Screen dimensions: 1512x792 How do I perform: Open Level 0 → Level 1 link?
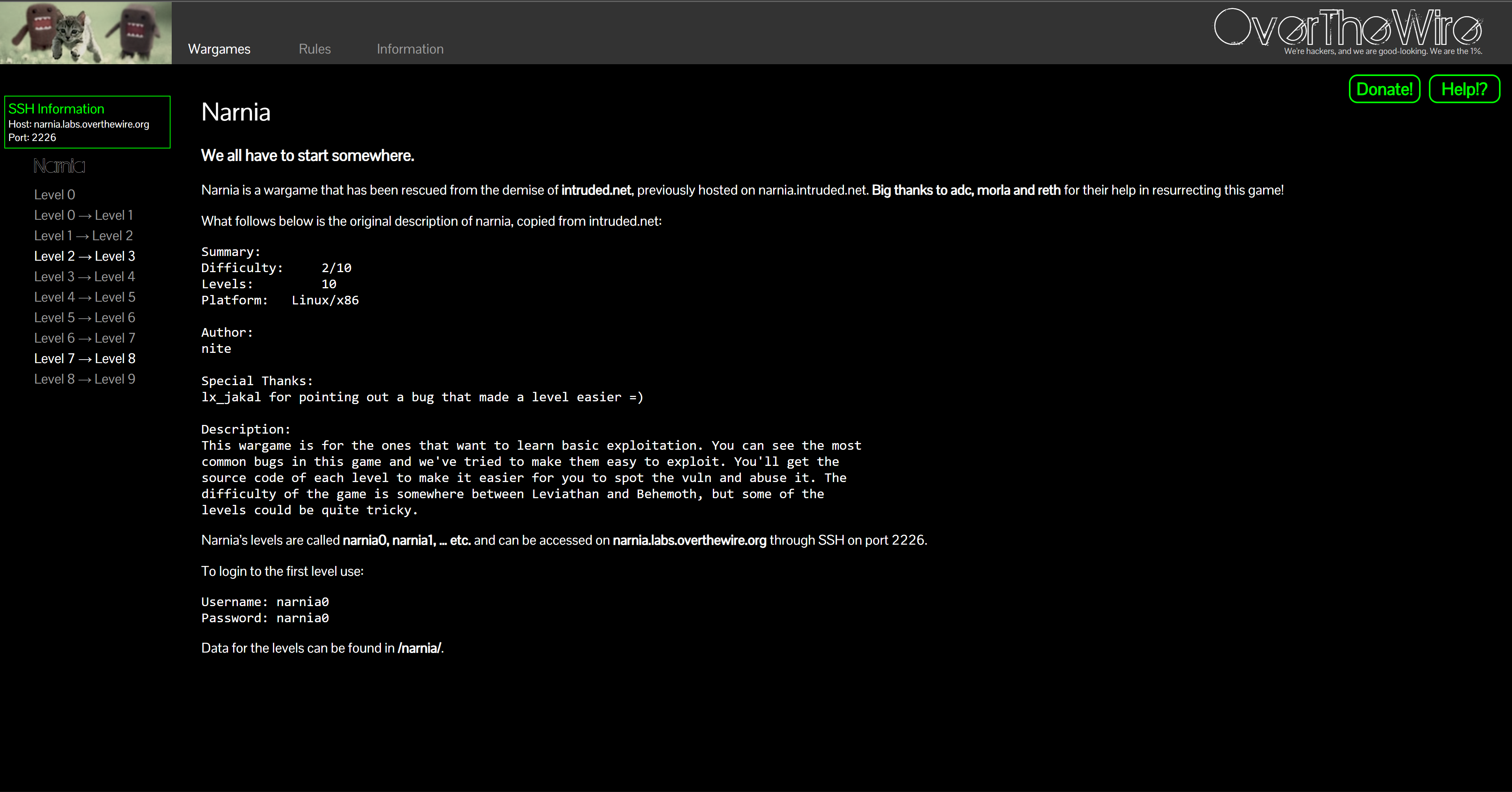pyautogui.click(x=84, y=215)
